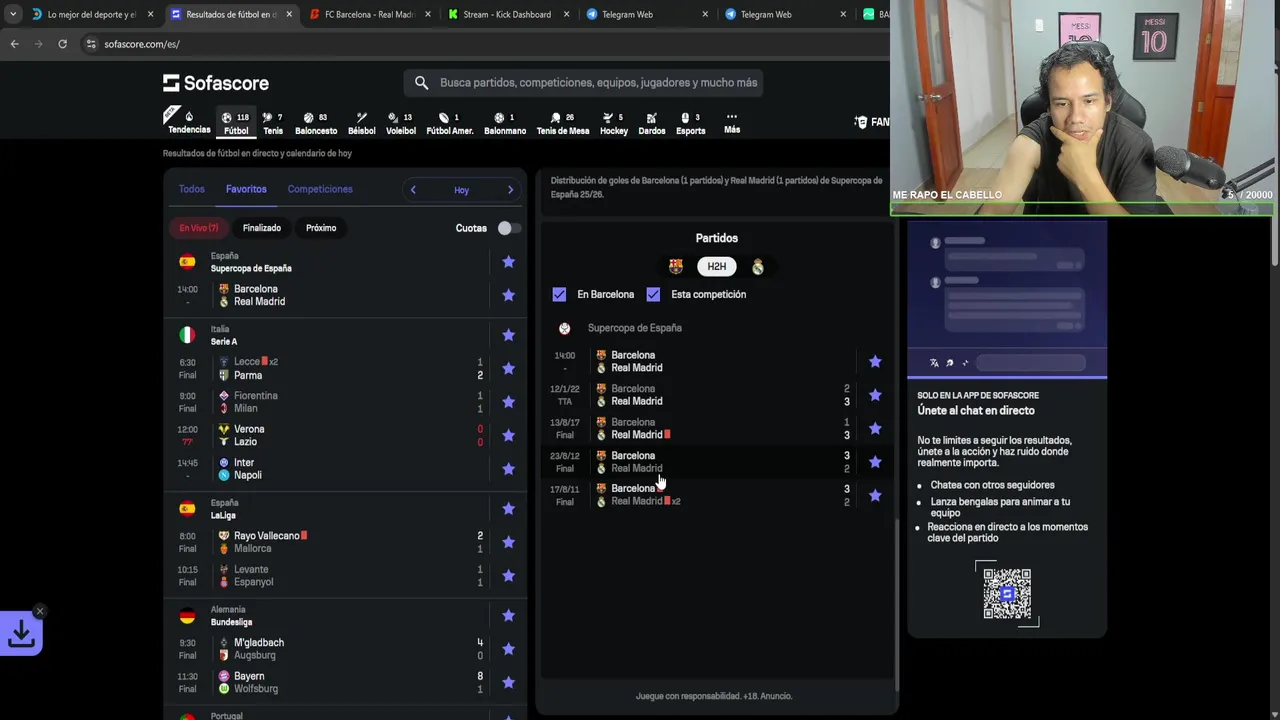Click the Sofascore logo
The height and width of the screenshot is (720, 1280).
click(216, 83)
